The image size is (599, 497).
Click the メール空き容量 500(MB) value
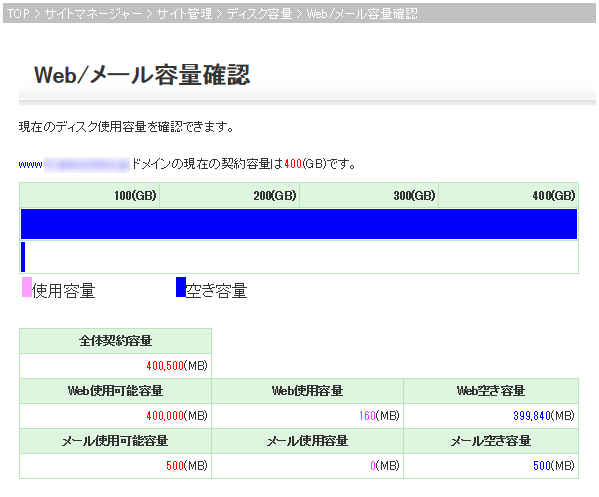click(x=554, y=465)
